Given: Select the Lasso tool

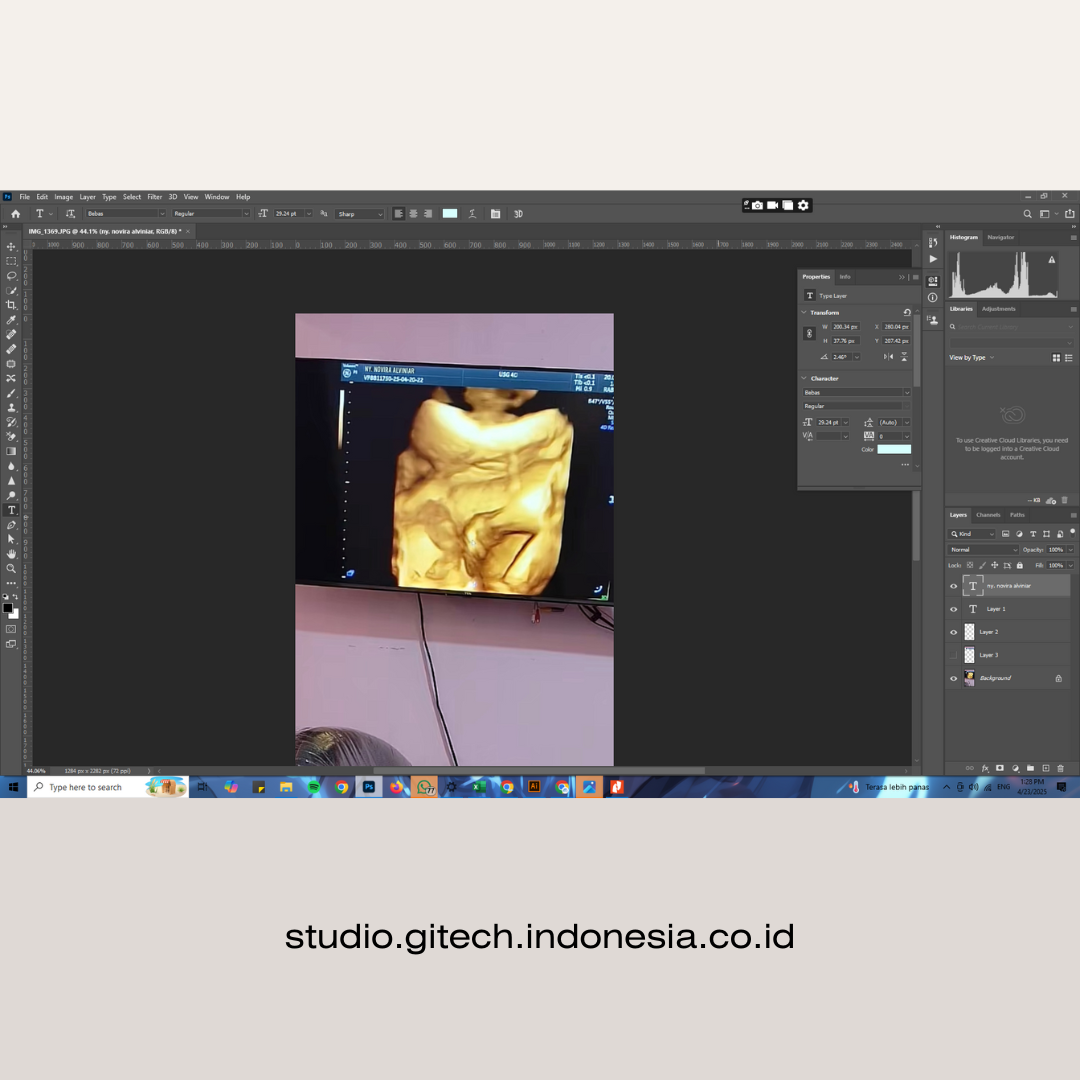Looking at the screenshot, I should point(11,276).
